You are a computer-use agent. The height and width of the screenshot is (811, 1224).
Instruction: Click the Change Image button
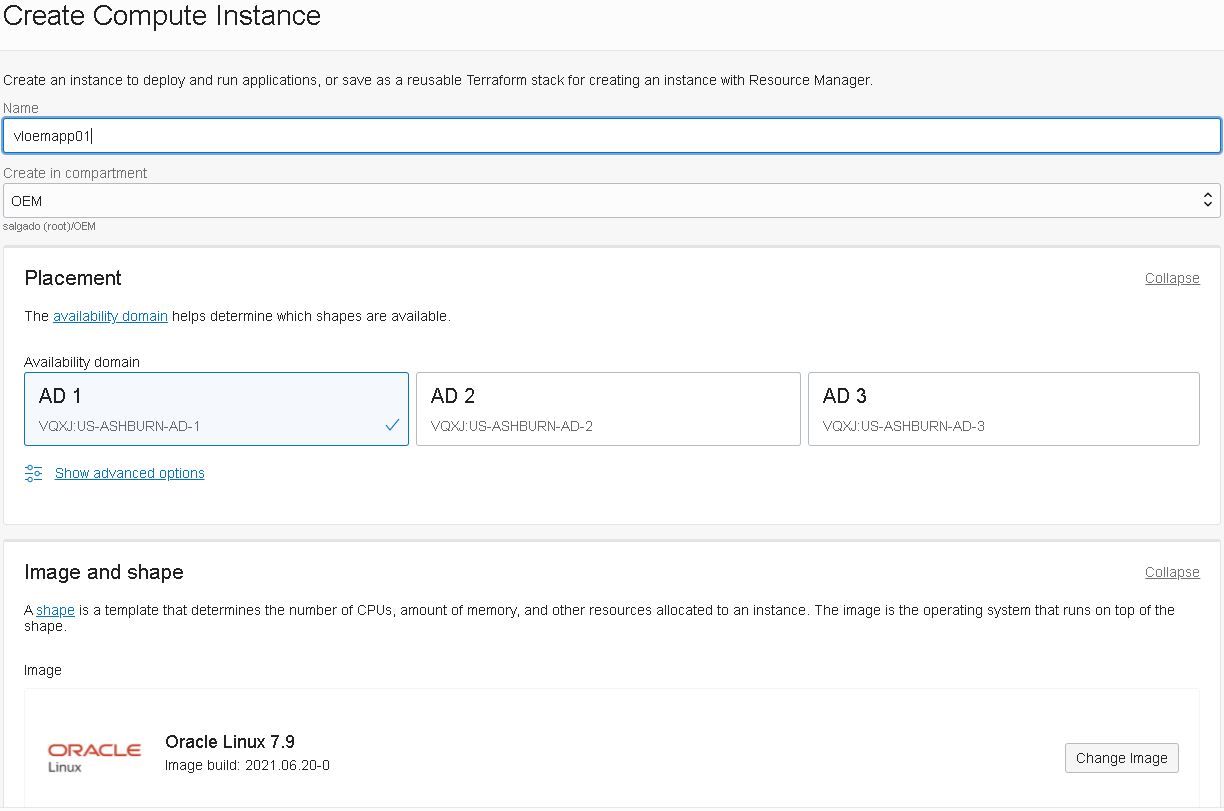pos(1121,758)
